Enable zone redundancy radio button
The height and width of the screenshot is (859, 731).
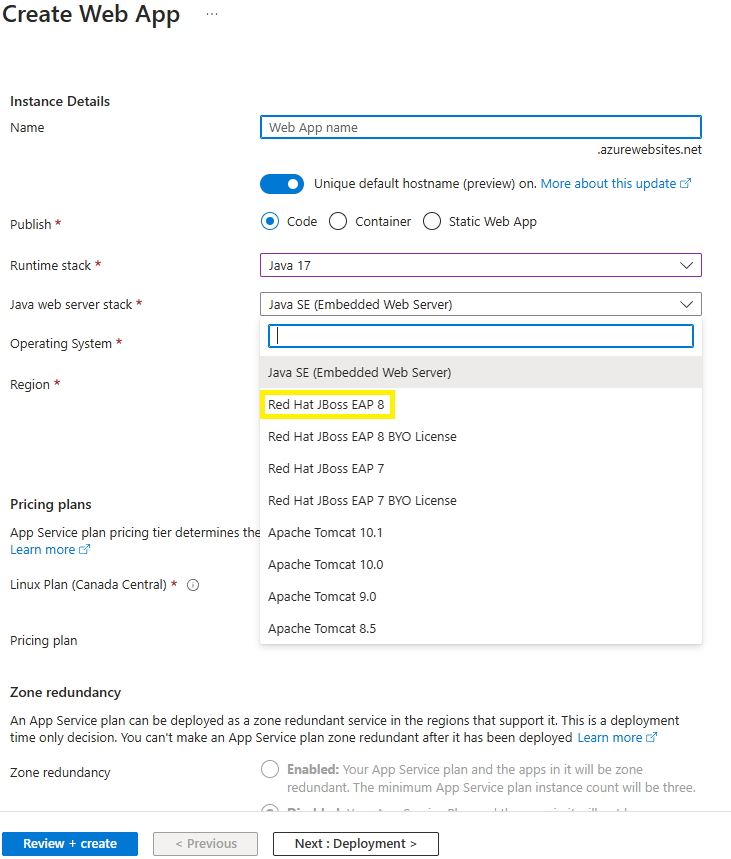(270, 769)
